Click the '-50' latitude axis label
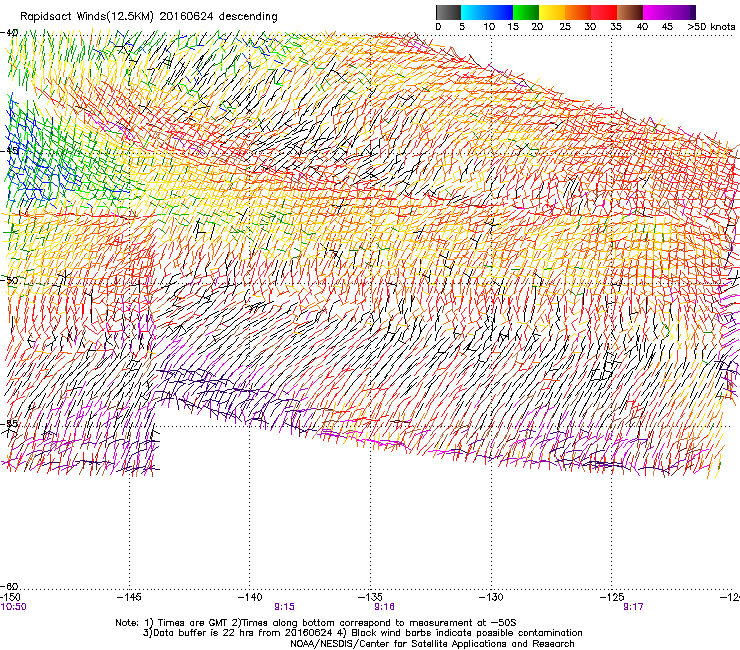This screenshot has height=650, width=740. pos(9,280)
